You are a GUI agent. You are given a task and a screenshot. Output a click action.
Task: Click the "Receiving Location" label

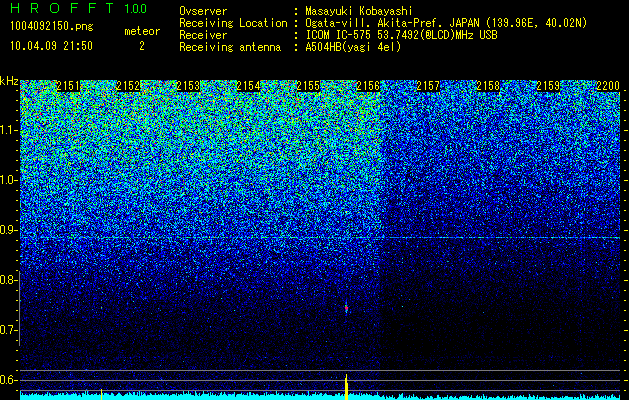(233, 23)
